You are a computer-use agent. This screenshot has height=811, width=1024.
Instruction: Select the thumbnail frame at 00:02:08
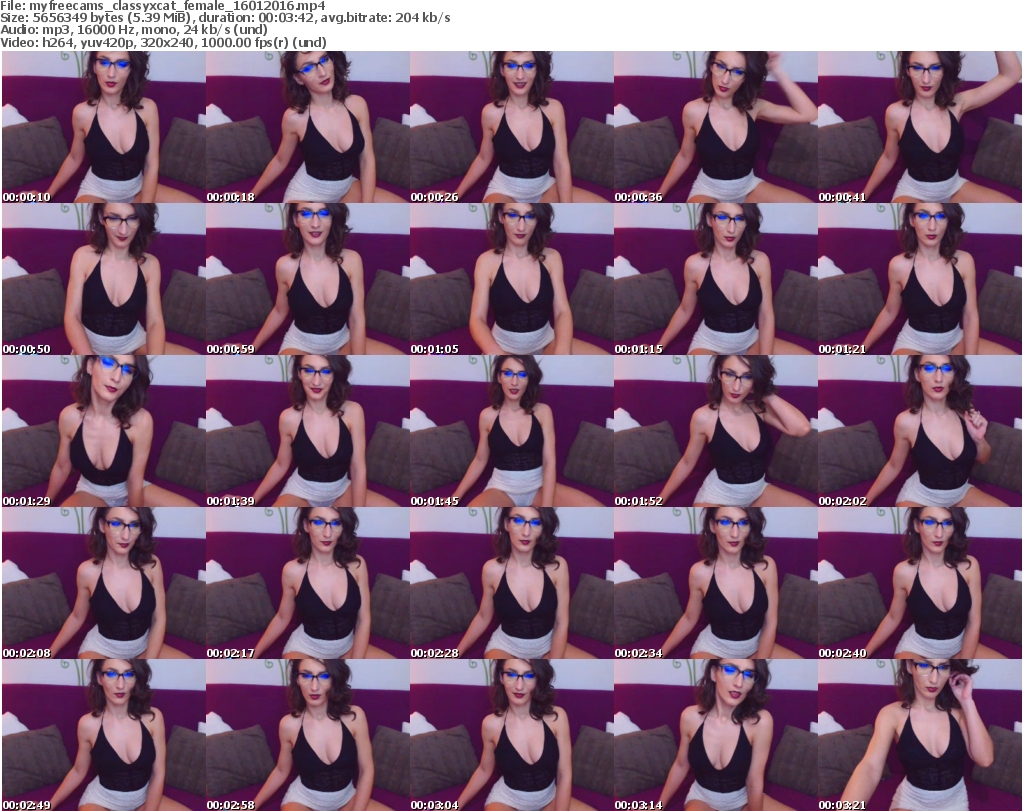point(104,583)
